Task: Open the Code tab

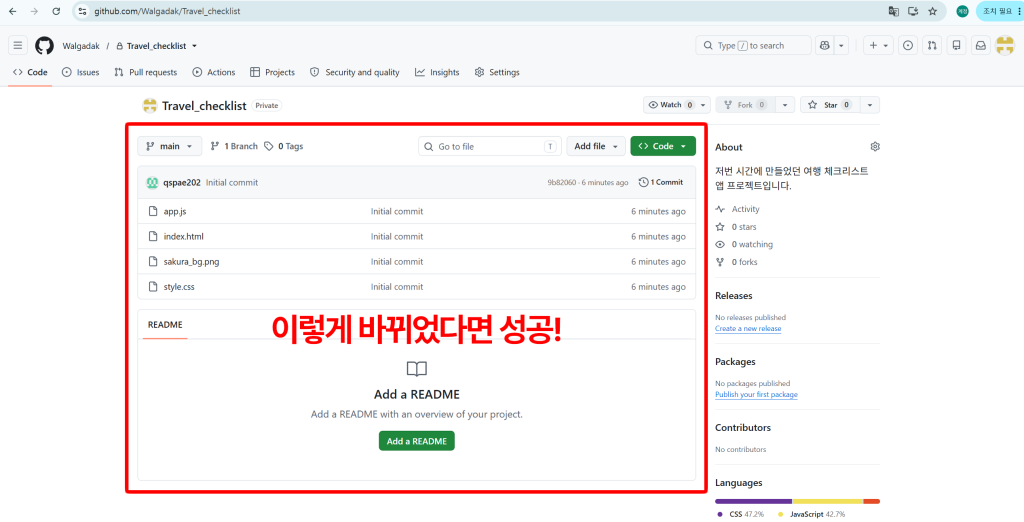Action: coord(30,73)
